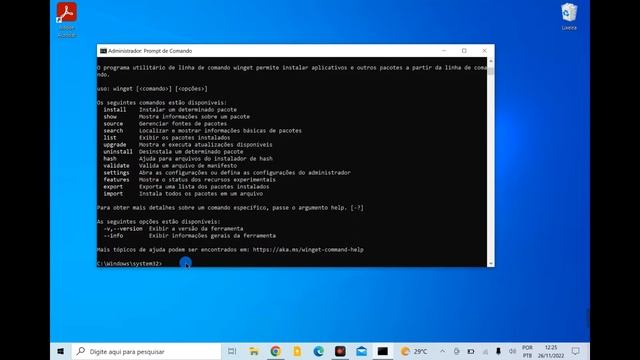Click the console vertical scrollbar thumb

point(491,71)
